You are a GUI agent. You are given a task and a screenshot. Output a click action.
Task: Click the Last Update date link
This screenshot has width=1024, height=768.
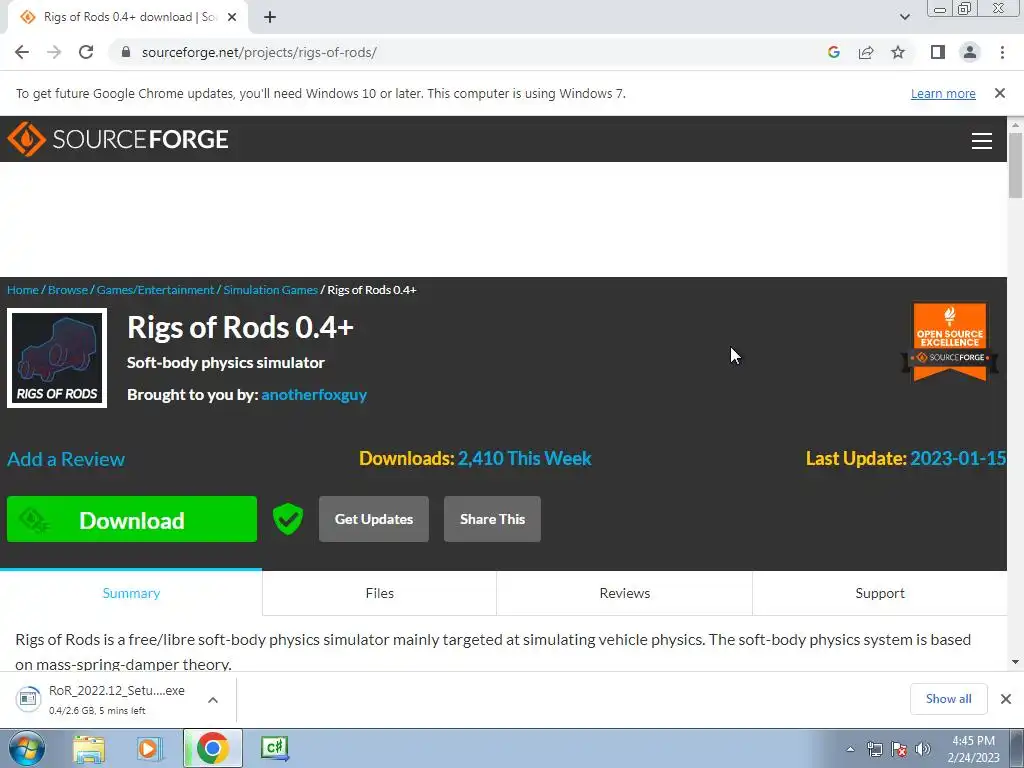click(958, 458)
